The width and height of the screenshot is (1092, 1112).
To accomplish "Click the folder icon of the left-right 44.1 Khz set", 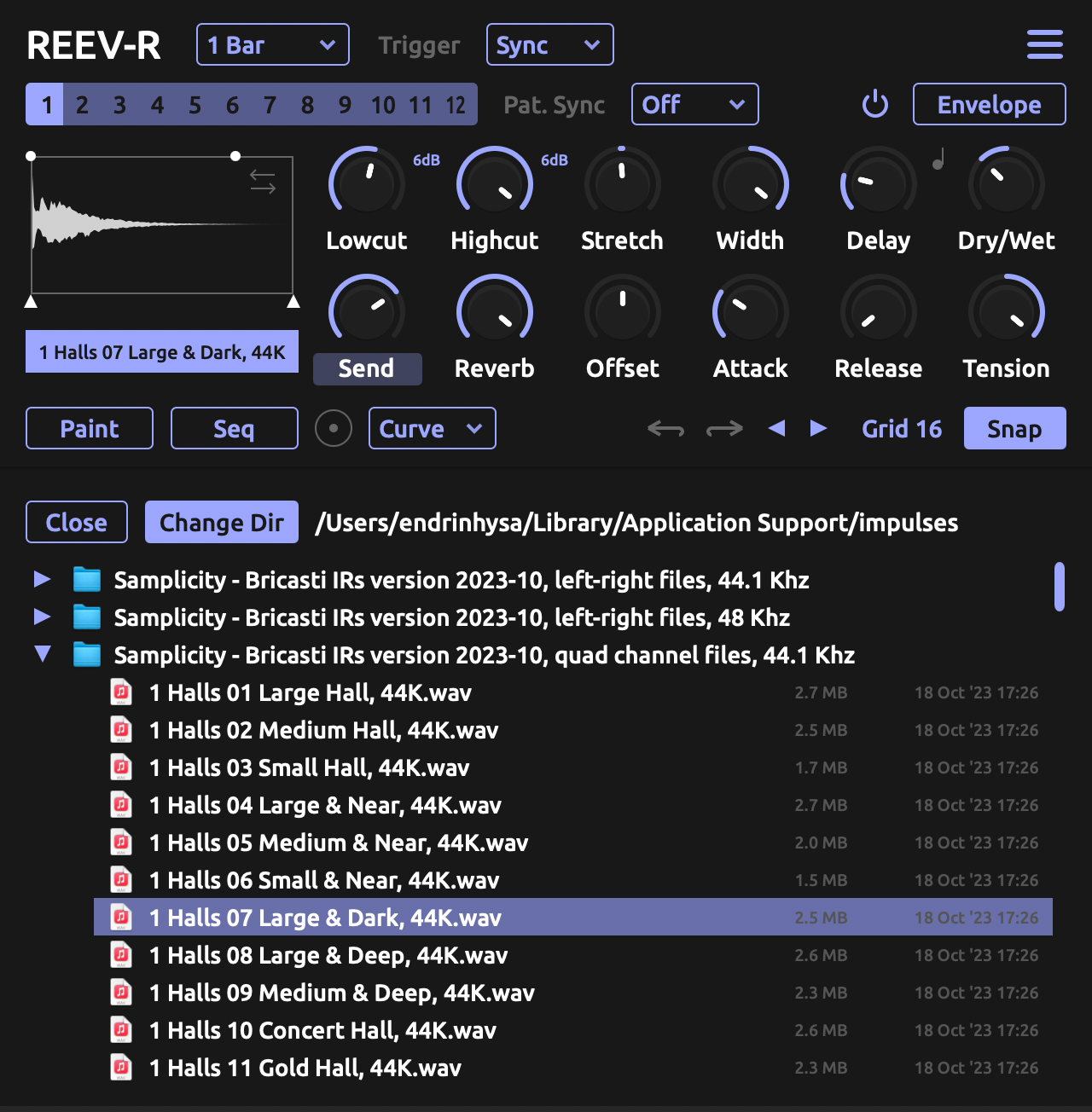I will pos(87,579).
